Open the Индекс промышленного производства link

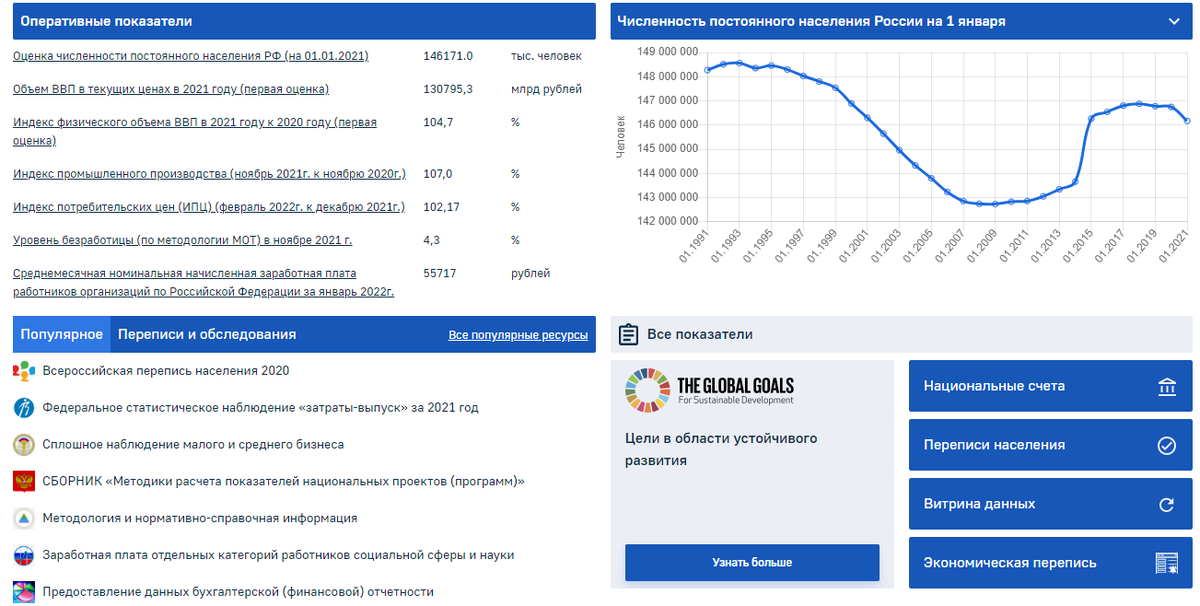[209, 174]
